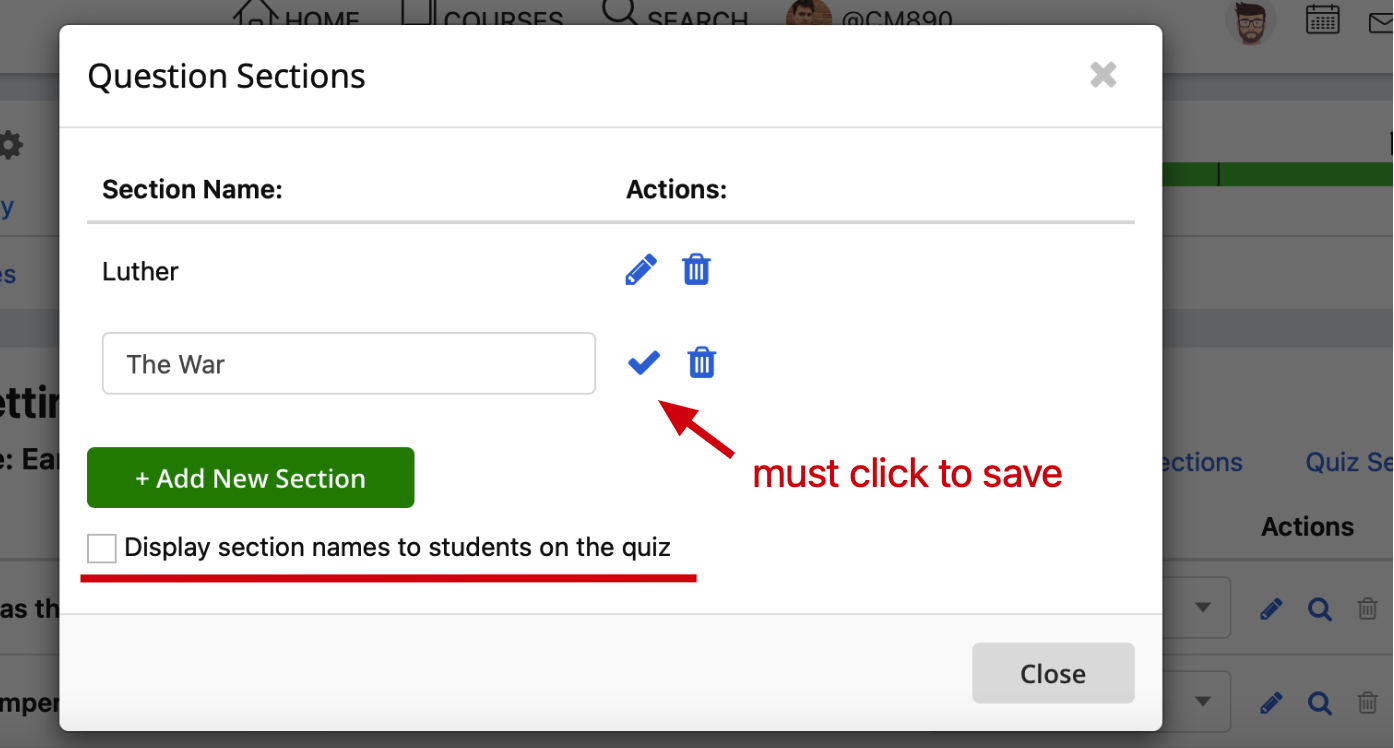Screen dimensions: 1394x748
Task: Open the @CM890 profile menu
Action: click(x=869, y=16)
